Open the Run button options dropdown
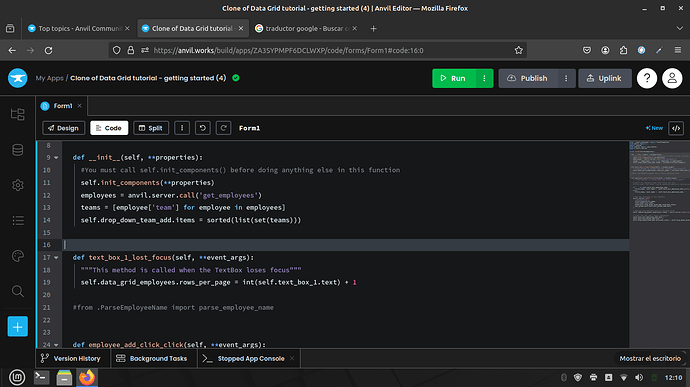The height and width of the screenshot is (387, 690). point(484,78)
